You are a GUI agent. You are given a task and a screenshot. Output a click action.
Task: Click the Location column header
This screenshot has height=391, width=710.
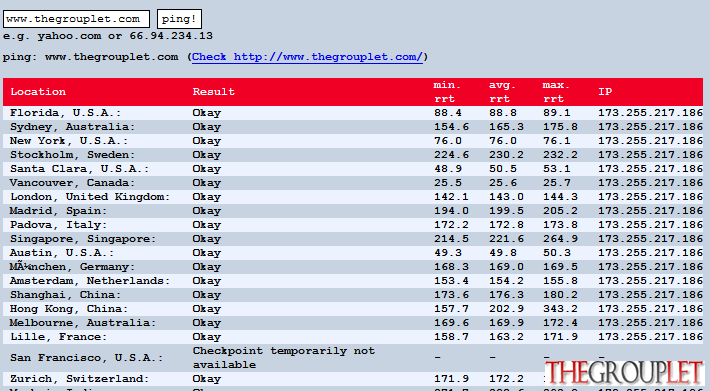pos(38,92)
